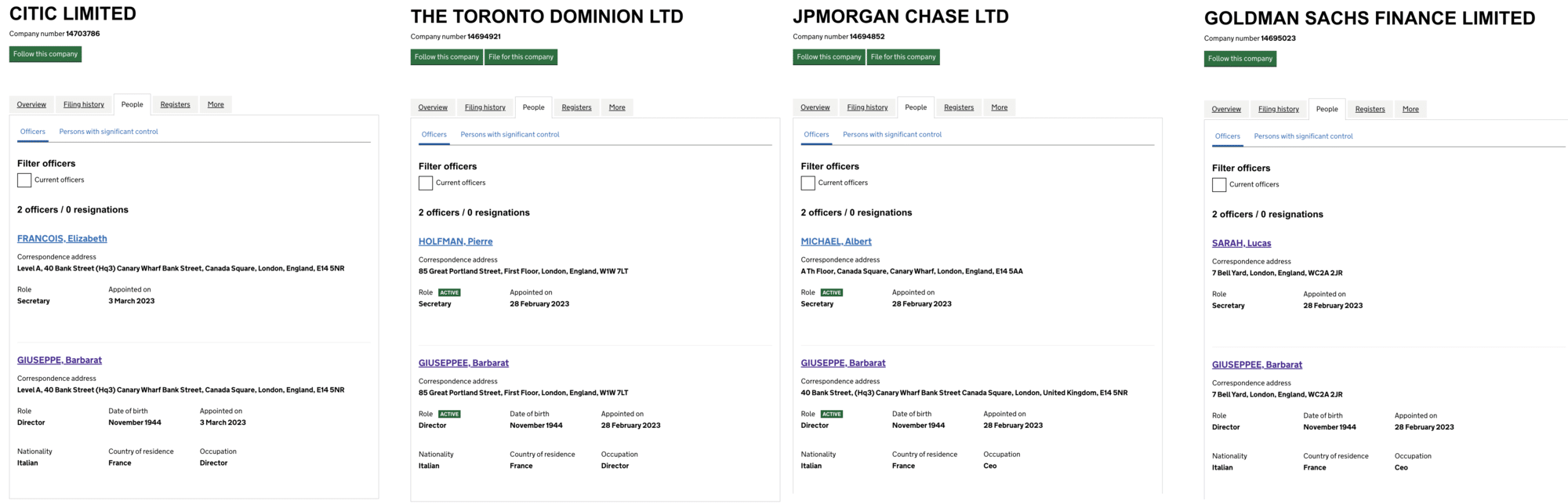Screen dimensions: 1568x504
Task: File for THE TORONTO DOMINION LTD company
Action: coord(521,57)
